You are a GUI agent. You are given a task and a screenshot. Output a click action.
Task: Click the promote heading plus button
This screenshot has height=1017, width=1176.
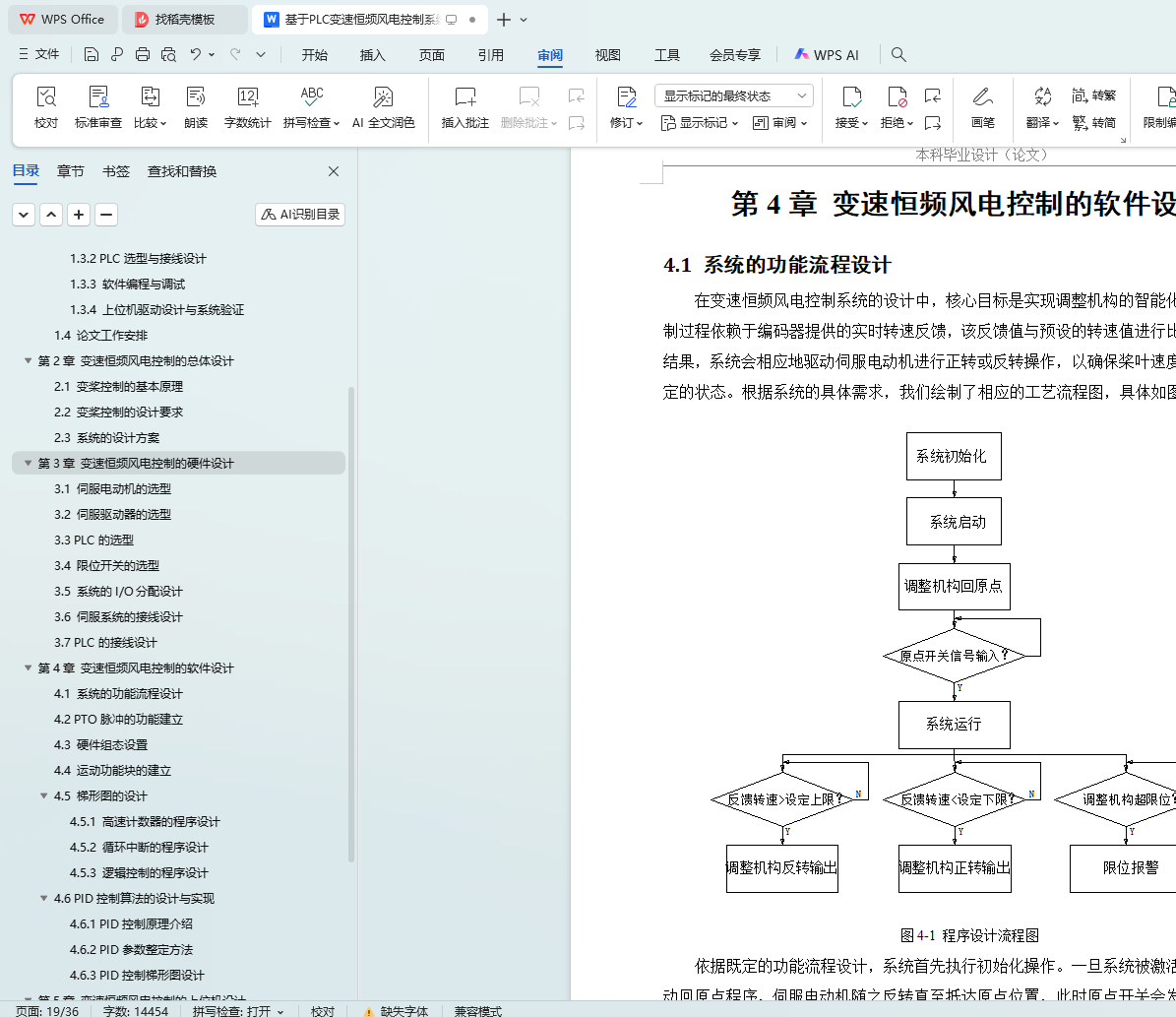click(x=79, y=215)
